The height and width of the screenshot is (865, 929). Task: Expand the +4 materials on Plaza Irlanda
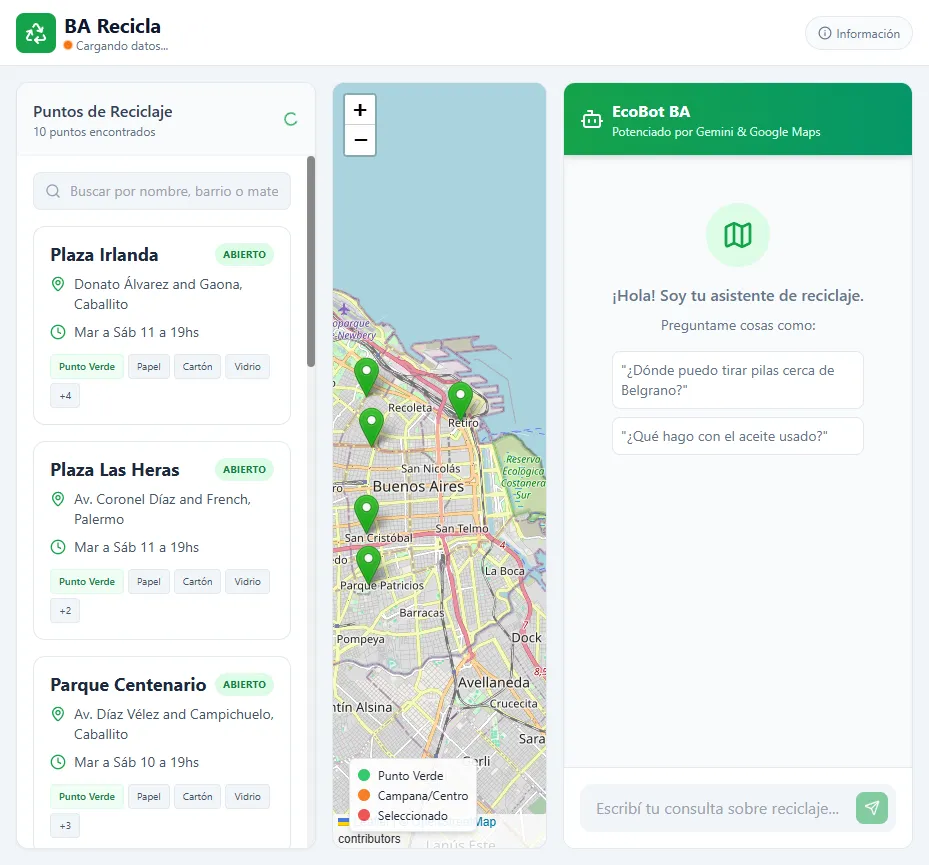click(x=65, y=395)
